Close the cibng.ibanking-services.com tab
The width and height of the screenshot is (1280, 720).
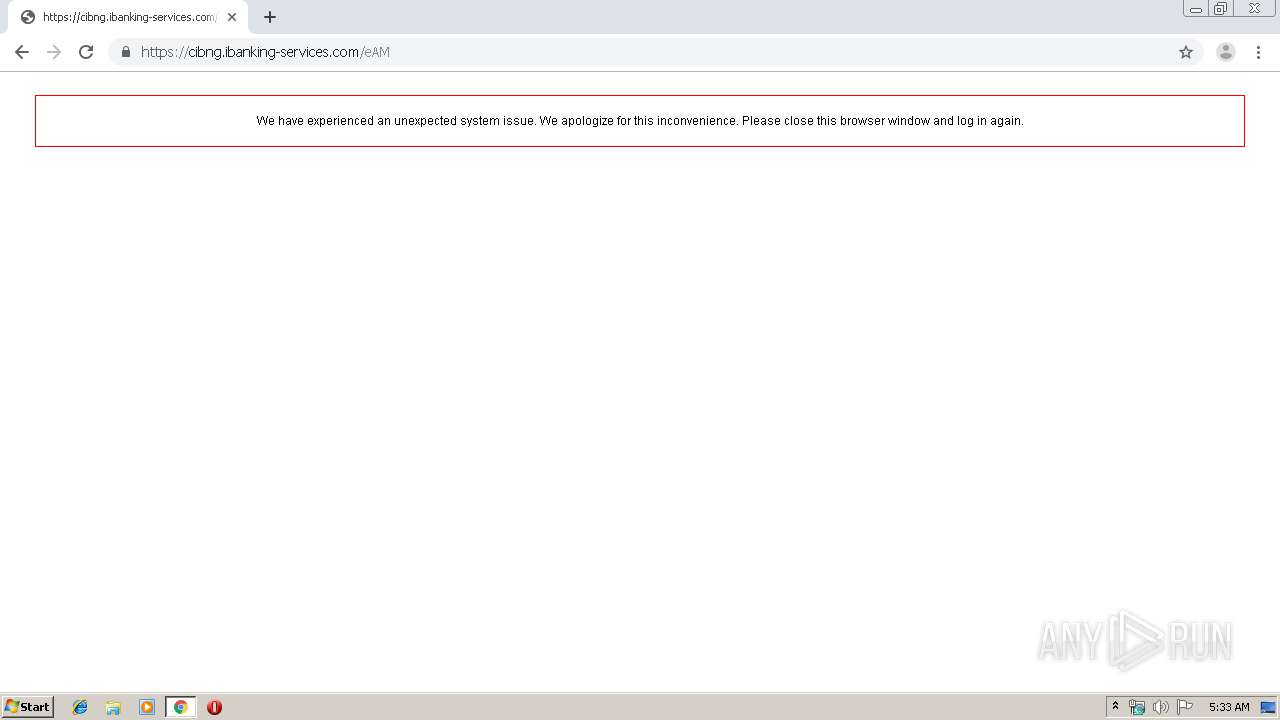coord(232,17)
